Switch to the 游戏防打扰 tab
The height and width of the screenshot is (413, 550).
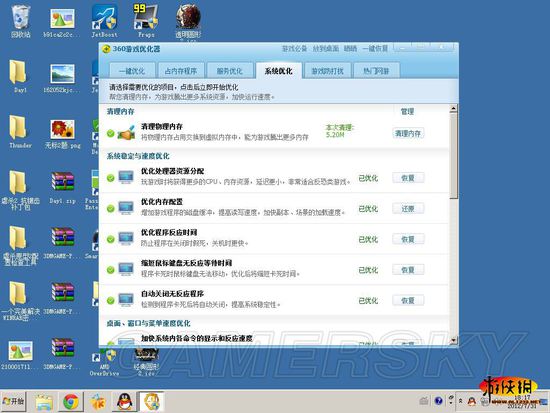(327, 71)
